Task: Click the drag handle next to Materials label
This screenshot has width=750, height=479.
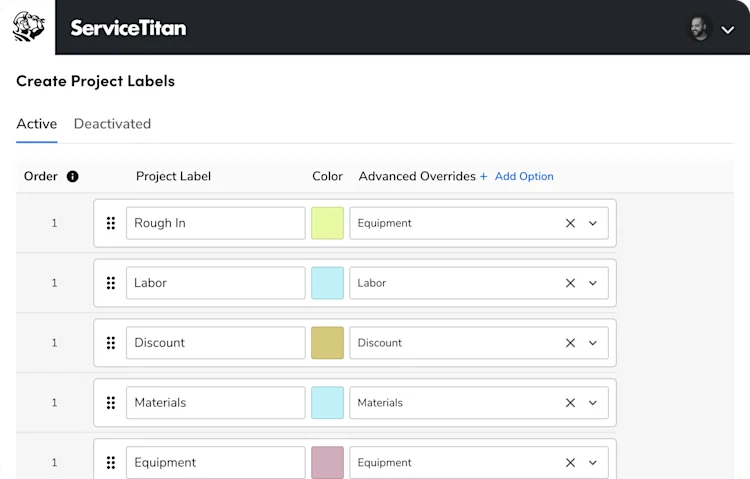Action: (111, 402)
